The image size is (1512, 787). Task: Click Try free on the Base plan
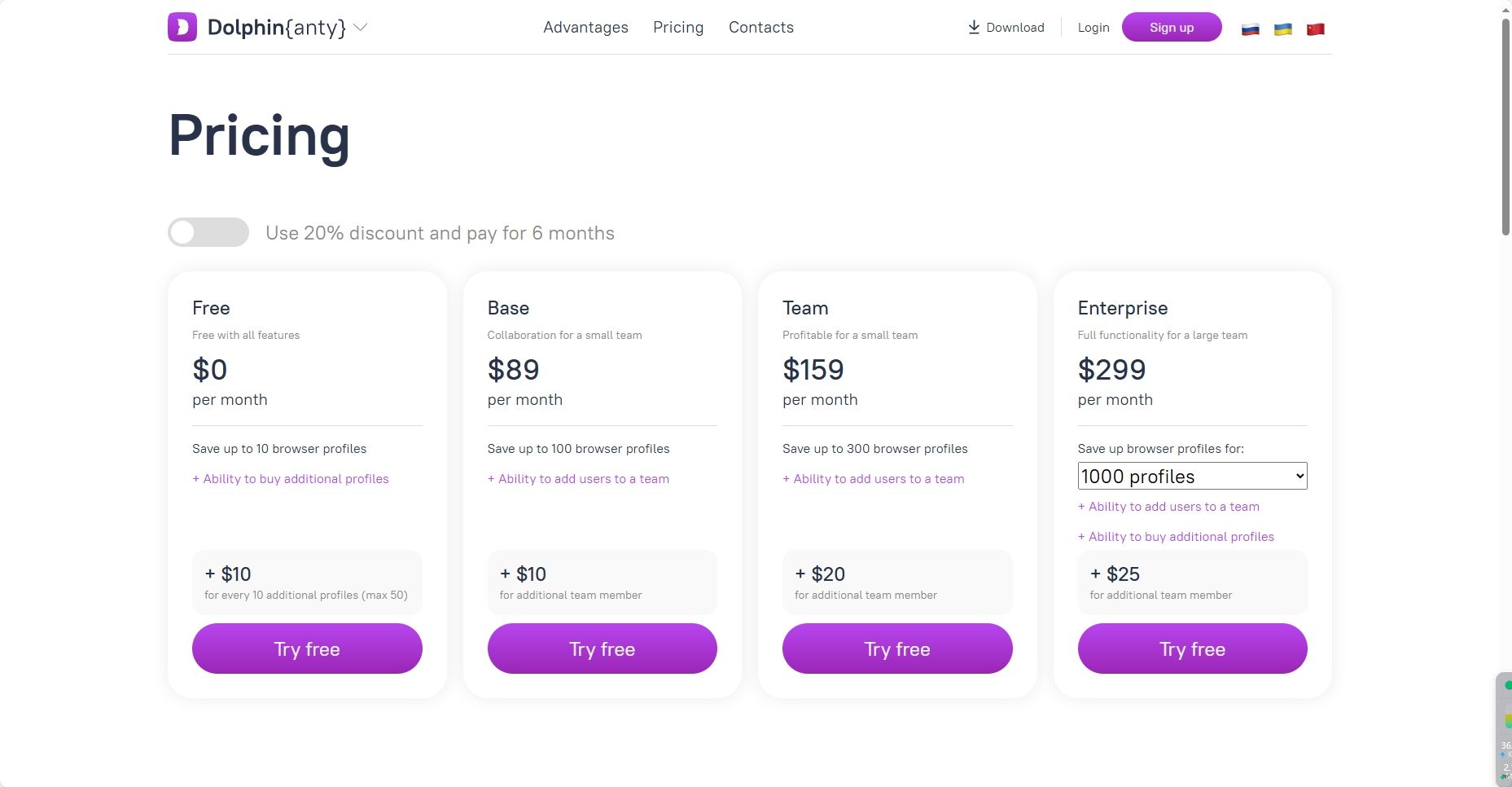click(602, 649)
